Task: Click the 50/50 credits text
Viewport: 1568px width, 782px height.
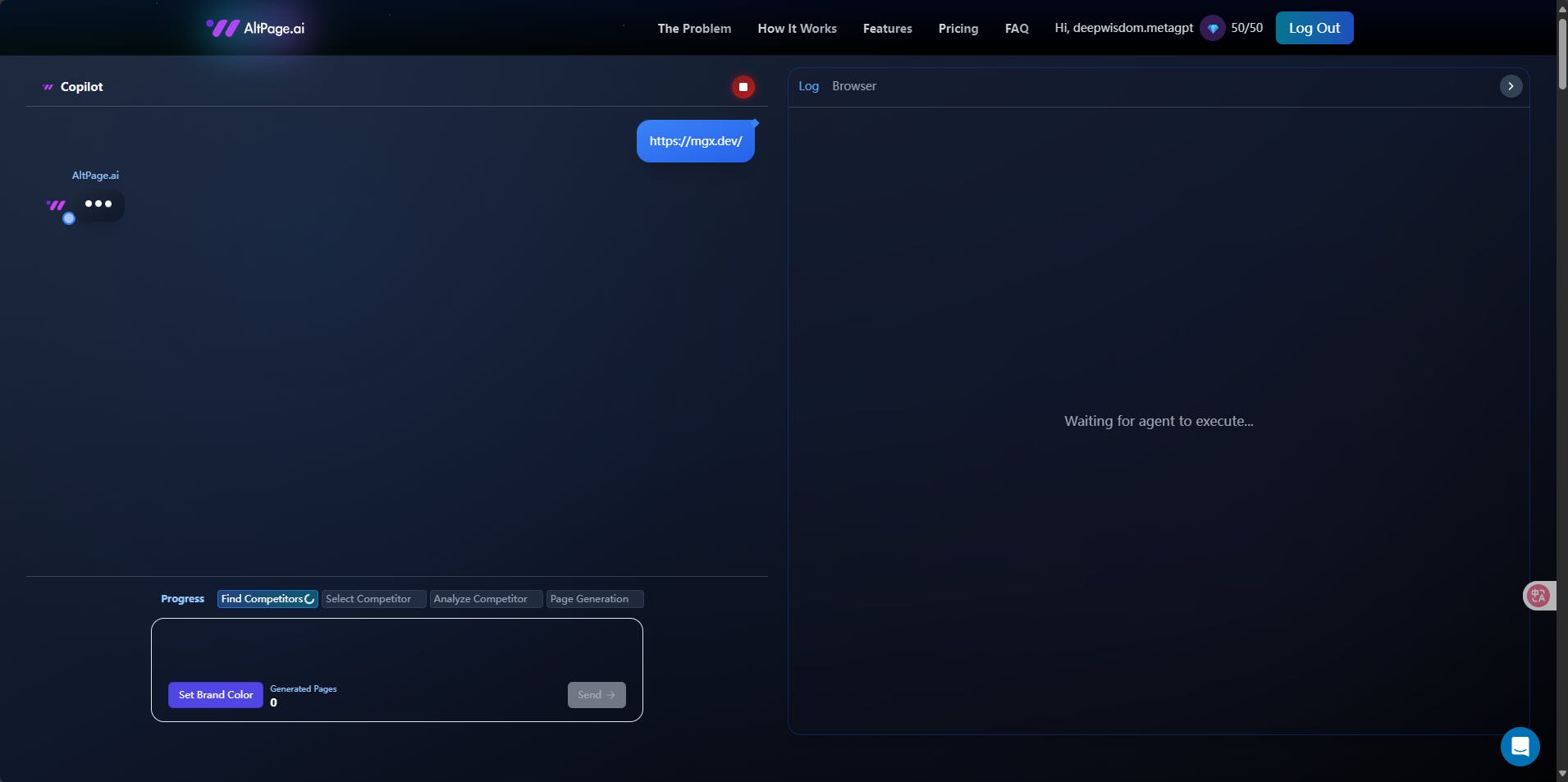Action: click(x=1246, y=28)
